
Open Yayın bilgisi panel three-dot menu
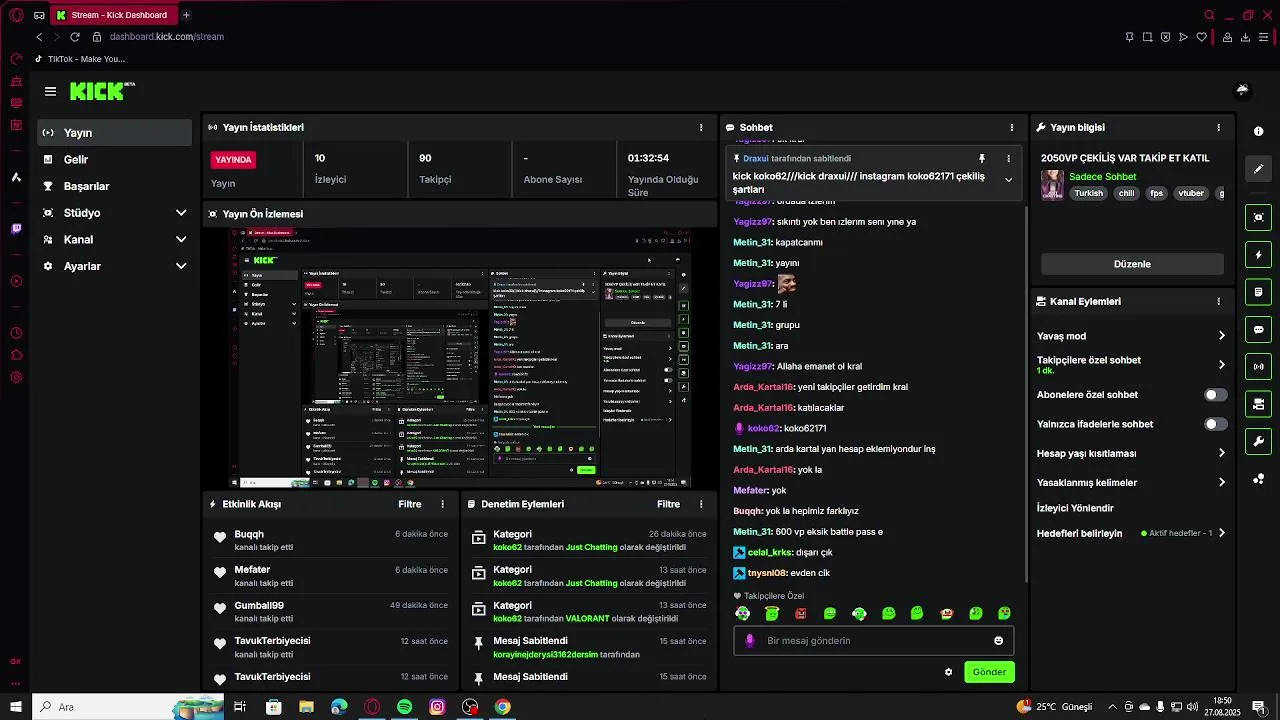point(1218,128)
